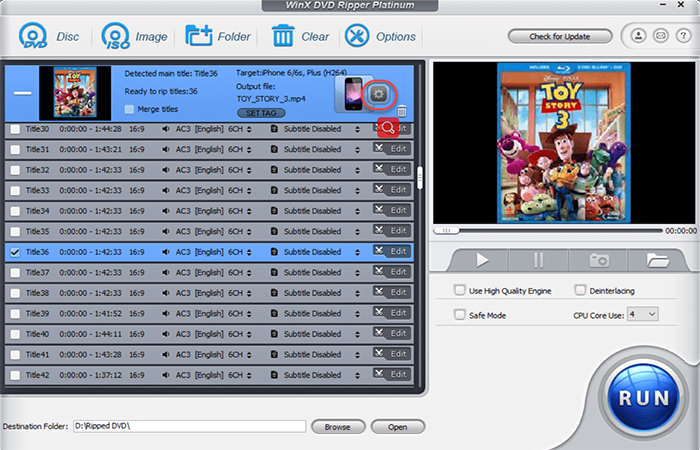Pause the preview video
Screen dimensions: 700x450
coord(538,260)
